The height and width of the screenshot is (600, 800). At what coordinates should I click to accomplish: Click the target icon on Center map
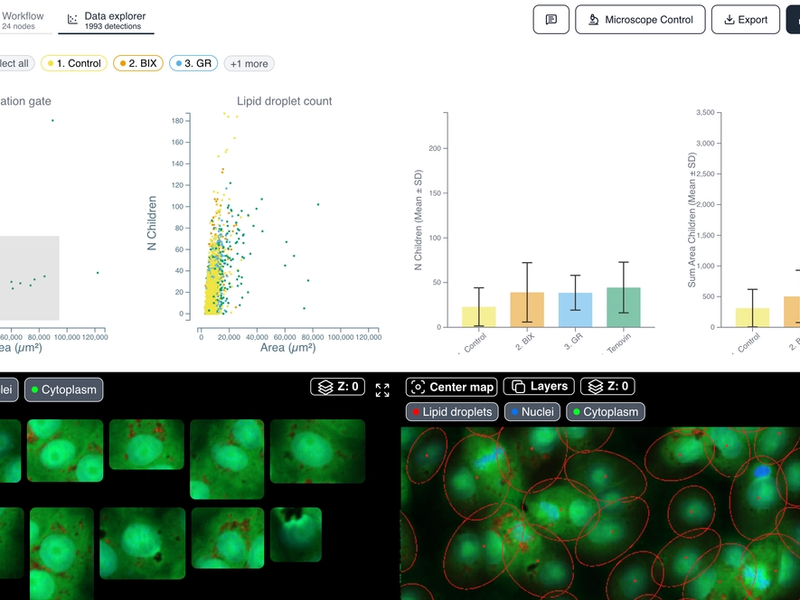[418, 387]
